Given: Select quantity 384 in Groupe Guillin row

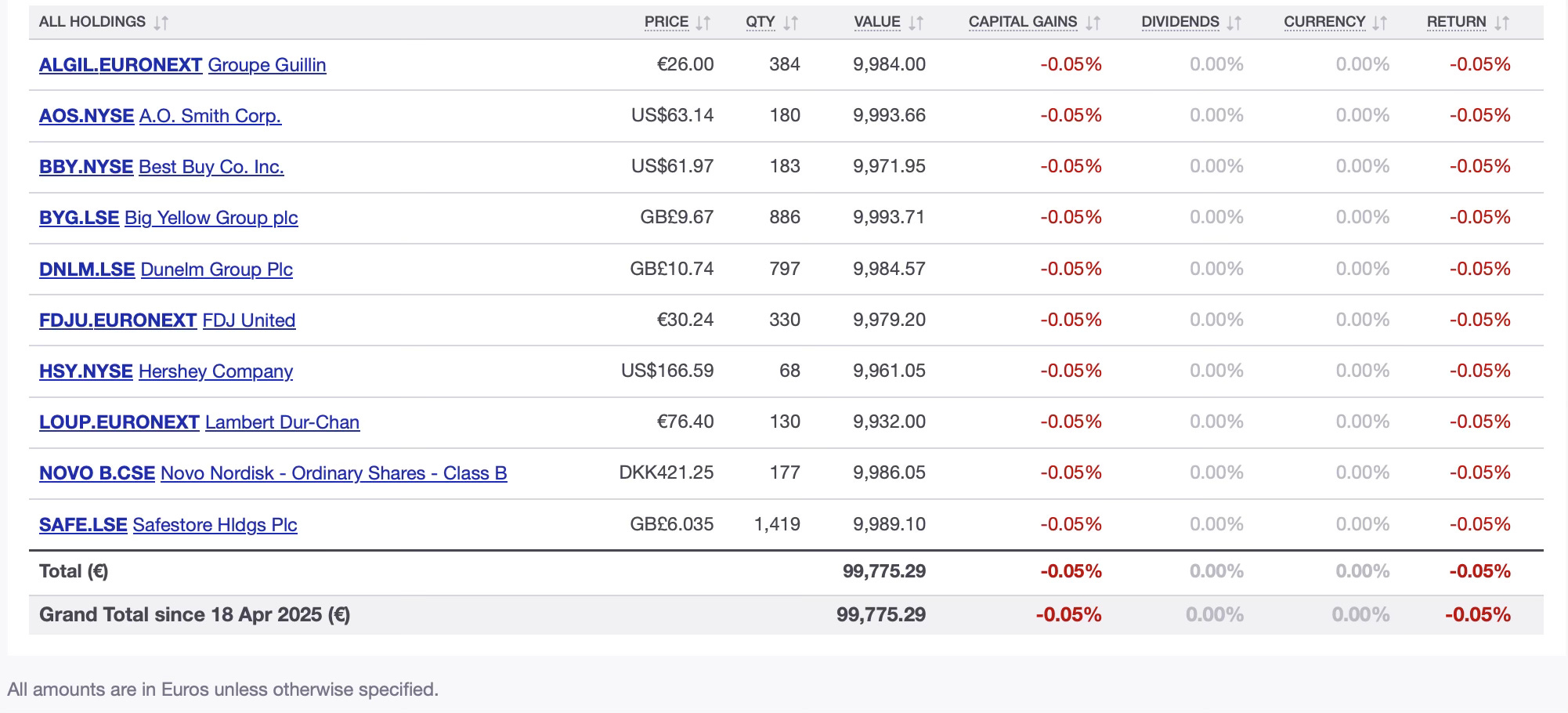Looking at the screenshot, I should point(785,64).
